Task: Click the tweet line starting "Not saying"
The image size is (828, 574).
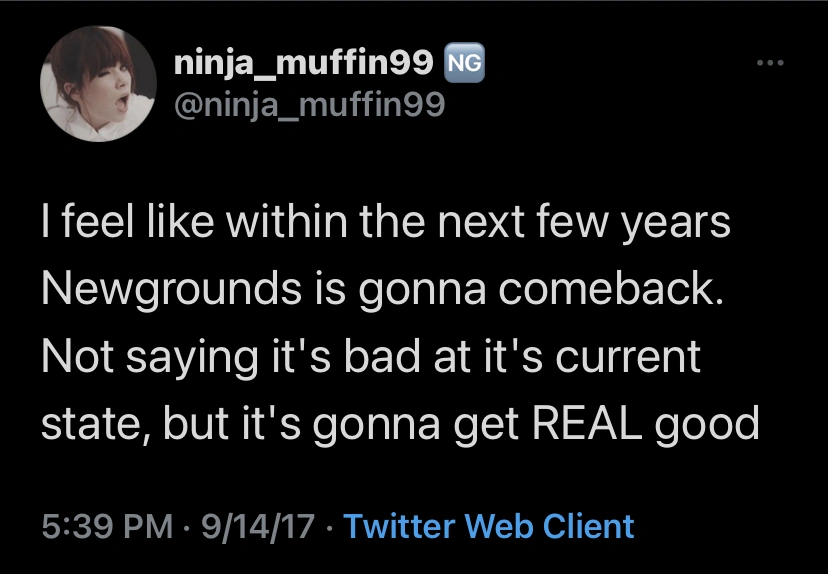Action: (371, 358)
